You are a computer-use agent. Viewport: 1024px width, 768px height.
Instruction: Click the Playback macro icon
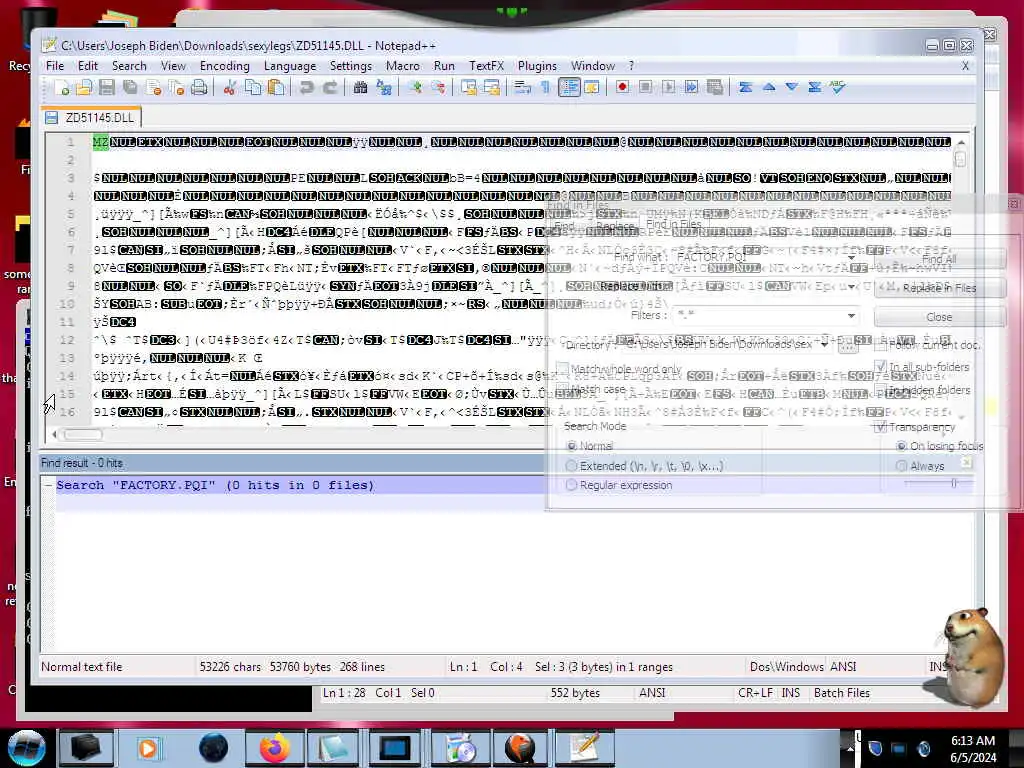click(668, 87)
